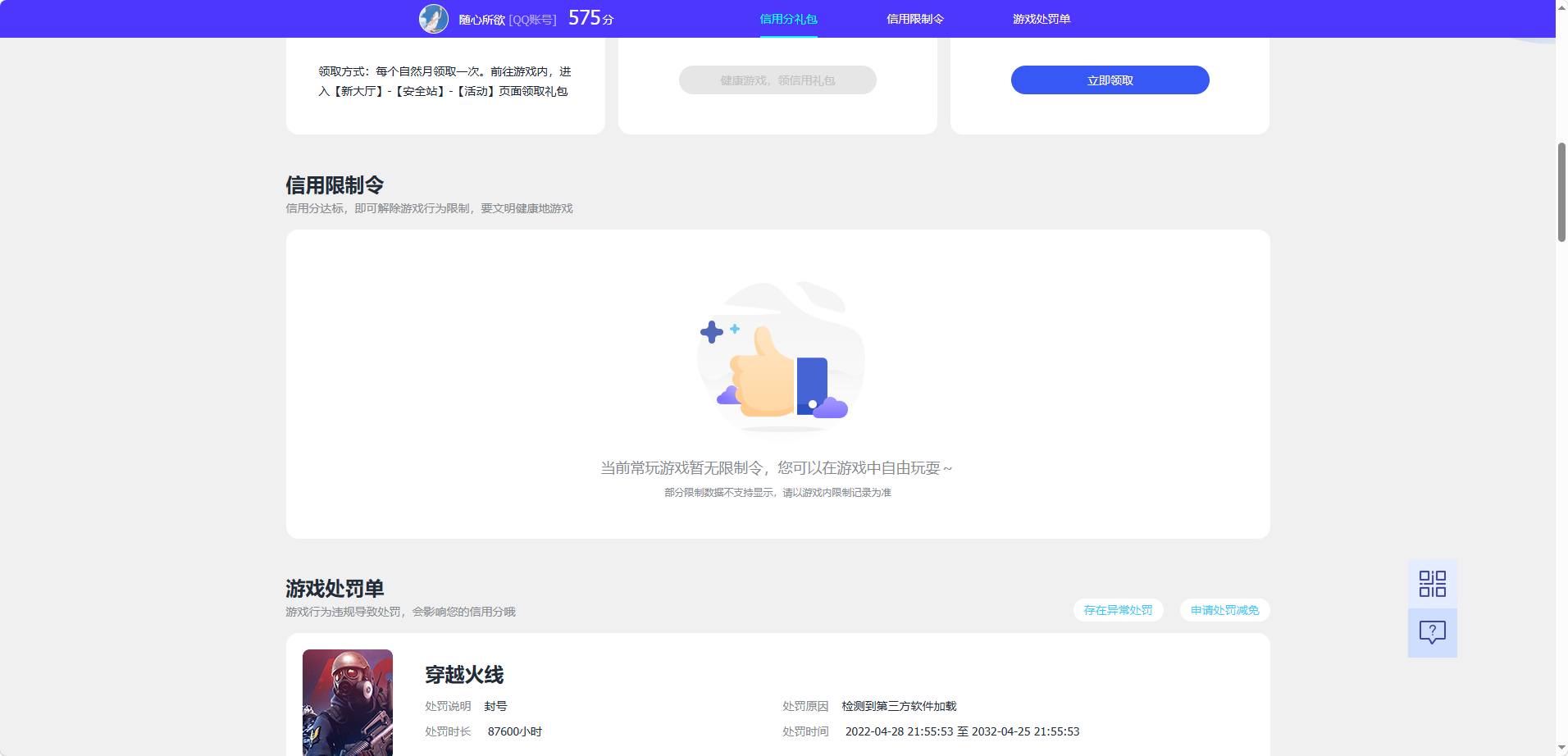The width and height of the screenshot is (1568, 756).
Task: Click the 游戏行为违规导致处罚 subtitle text
Action: pos(400,612)
